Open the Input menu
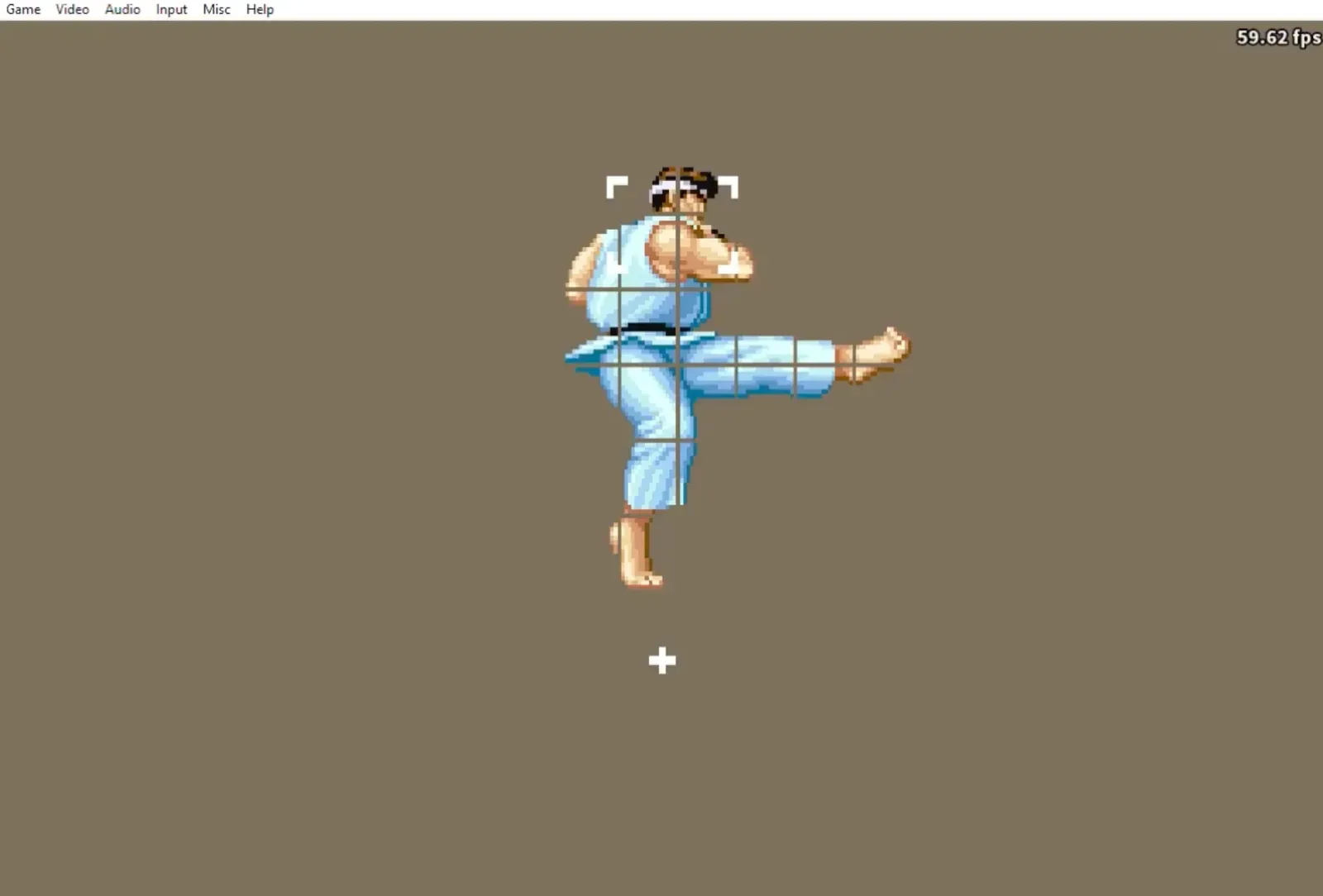This screenshot has height=896, width=1323. (170, 9)
